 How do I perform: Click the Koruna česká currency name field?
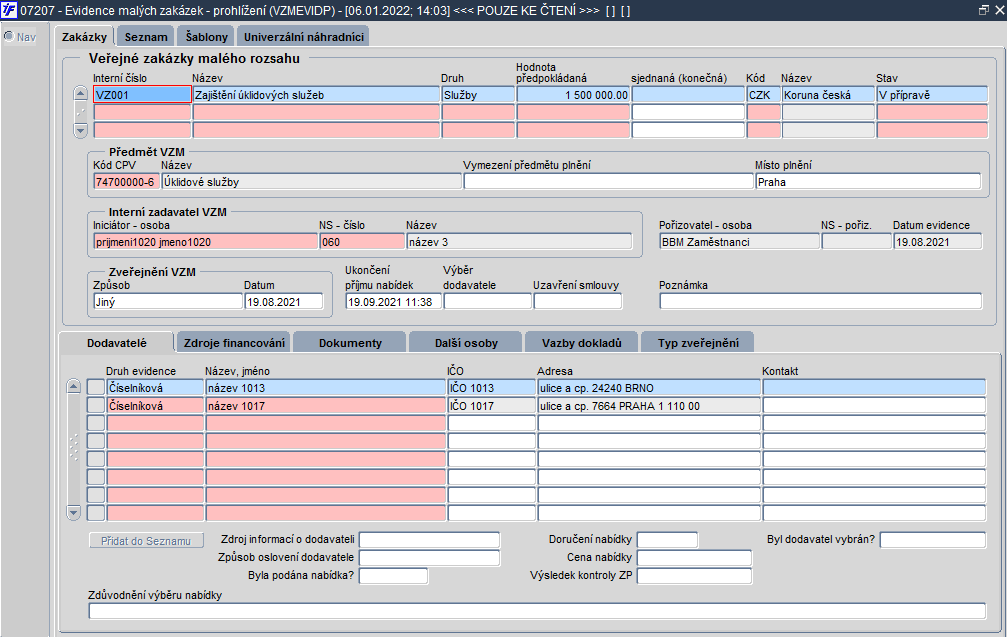pos(828,94)
